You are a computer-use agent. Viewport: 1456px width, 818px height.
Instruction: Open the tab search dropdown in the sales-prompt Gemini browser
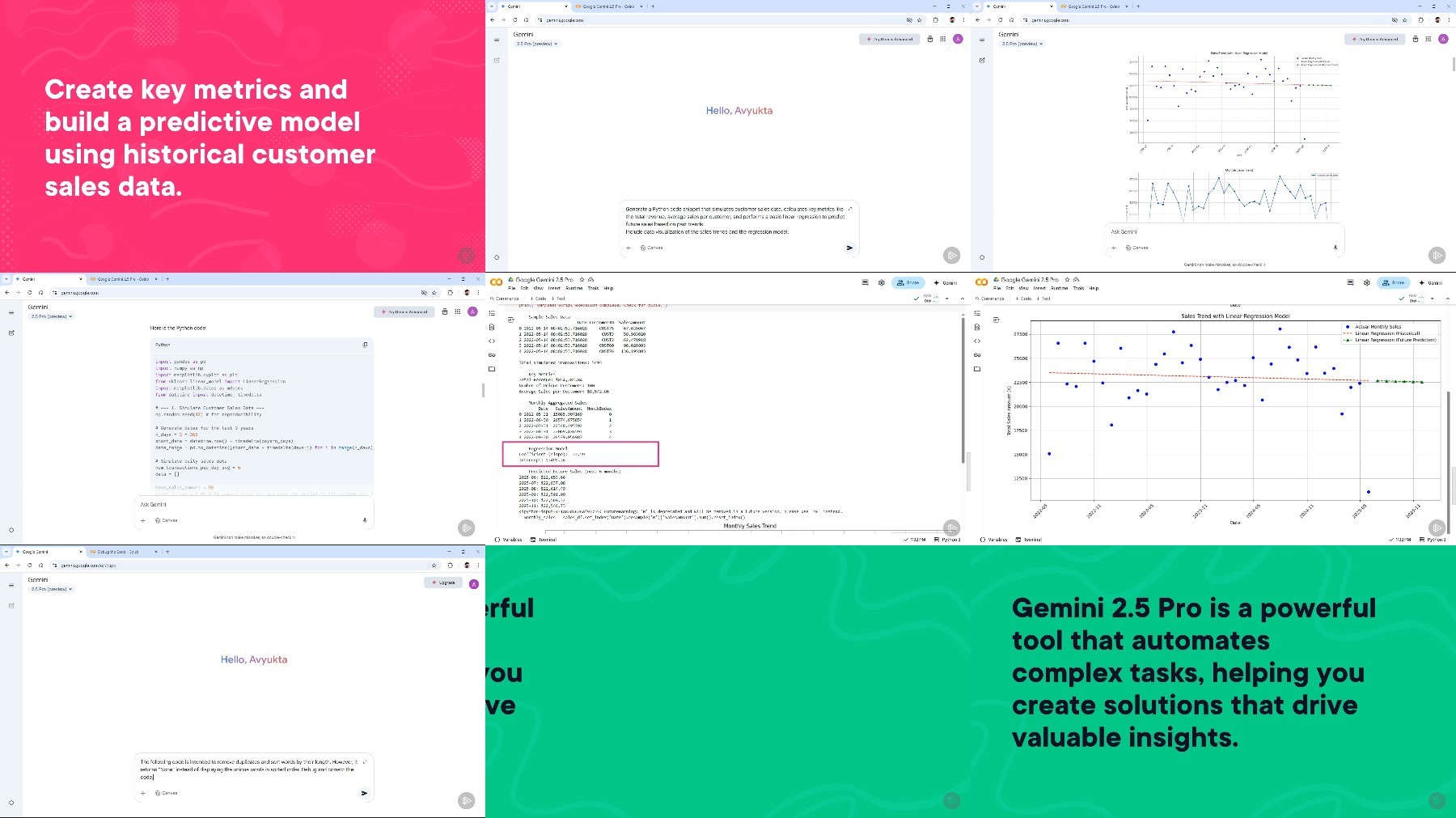click(x=492, y=6)
